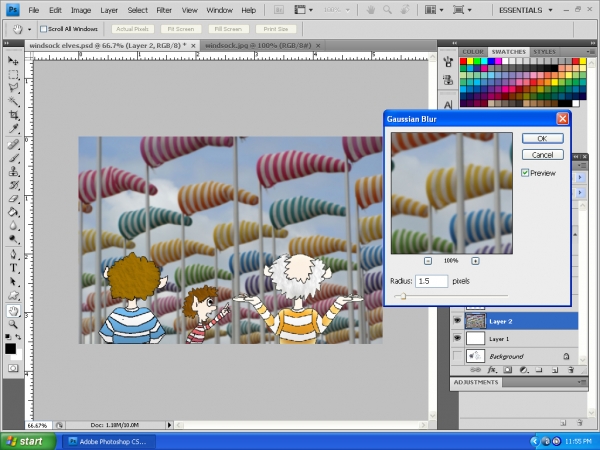Switch to the COLOR panel tab
The width and height of the screenshot is (600, 450).
473,52
